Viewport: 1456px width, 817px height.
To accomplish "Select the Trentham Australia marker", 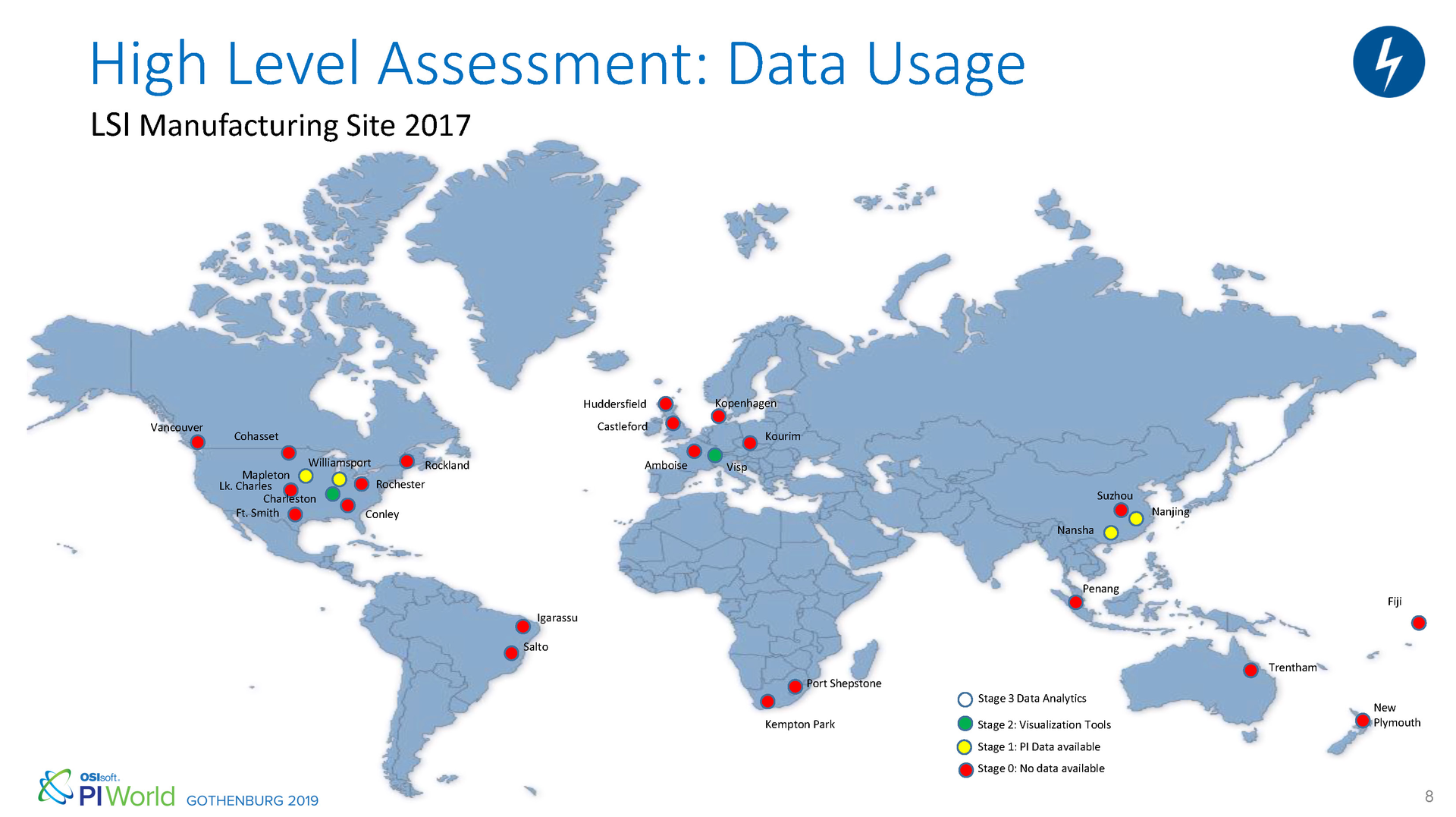I will (1250, 670).
